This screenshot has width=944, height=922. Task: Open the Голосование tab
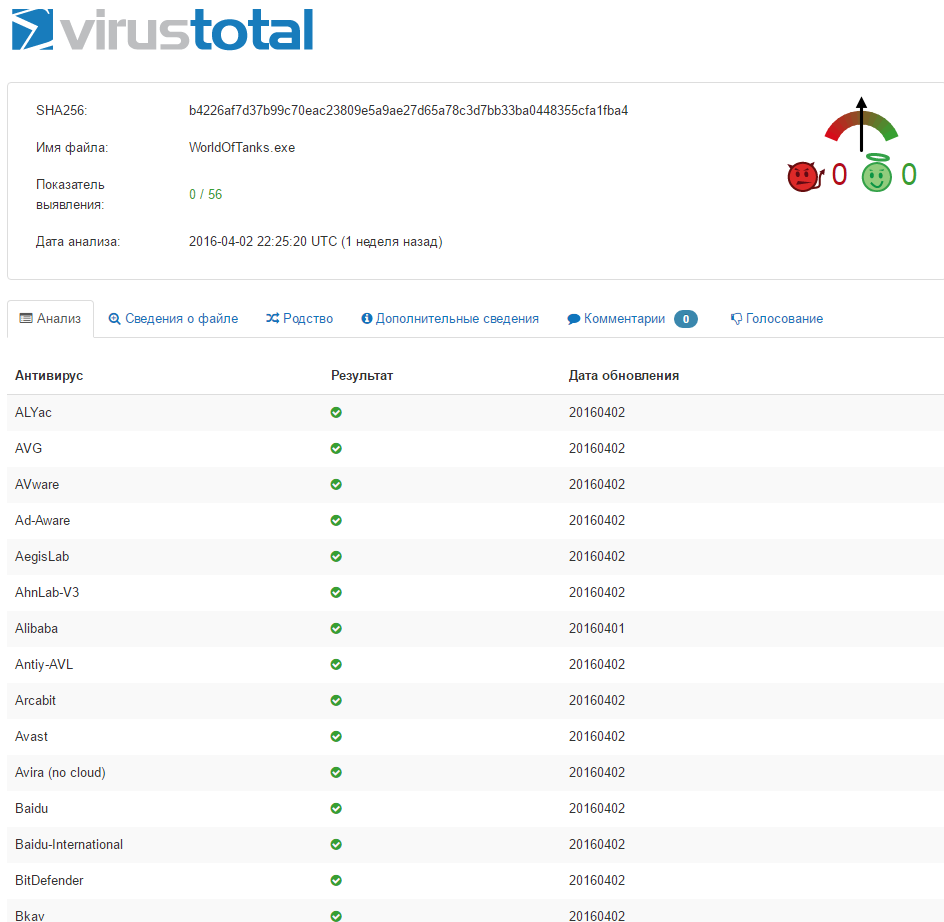[x=777, y=319]
